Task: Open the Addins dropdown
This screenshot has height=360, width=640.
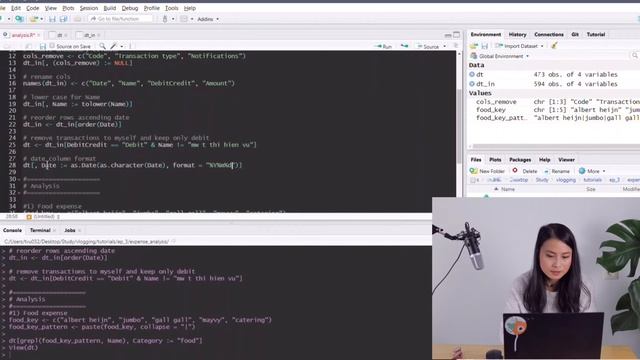Action: 208,19
